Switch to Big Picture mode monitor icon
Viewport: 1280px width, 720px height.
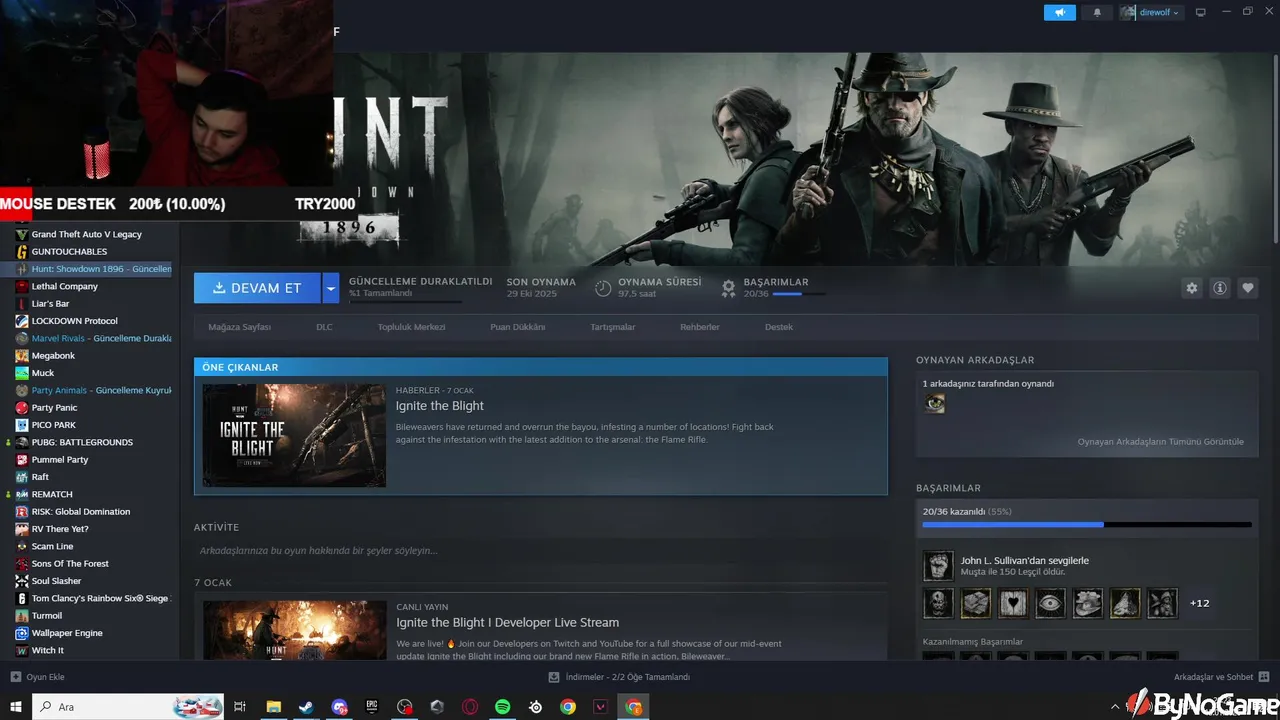pos(1201,12)
